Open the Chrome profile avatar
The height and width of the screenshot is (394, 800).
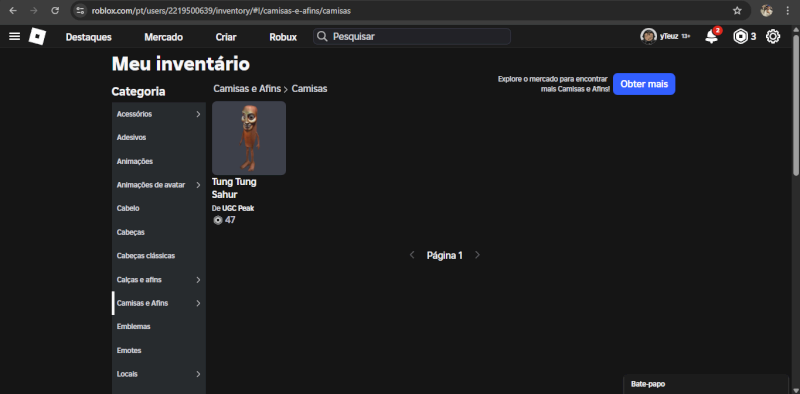click(x=766, y=11)
